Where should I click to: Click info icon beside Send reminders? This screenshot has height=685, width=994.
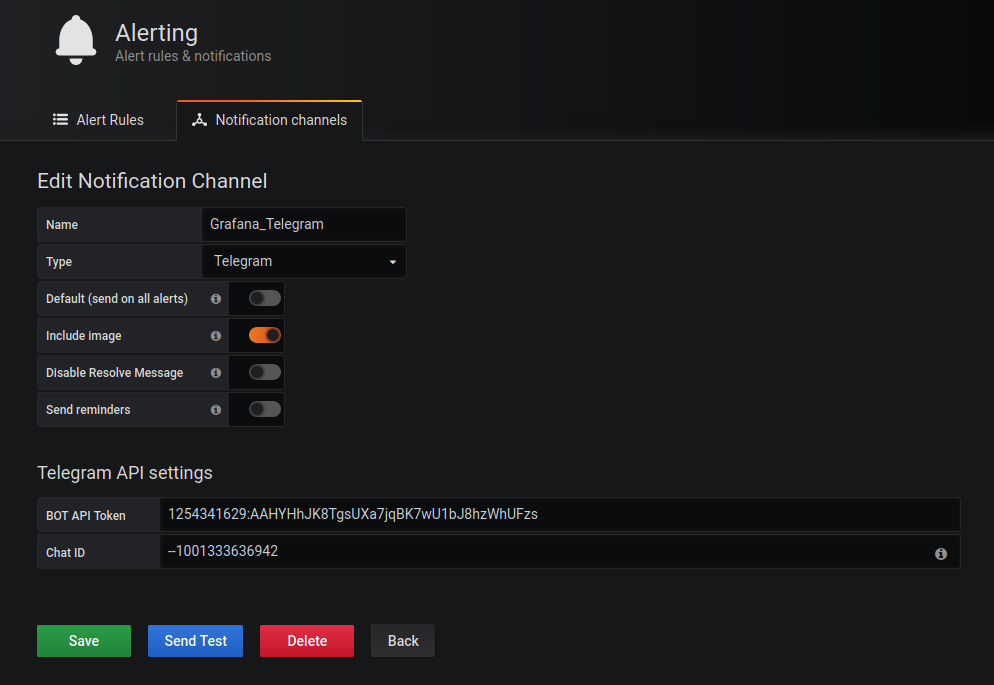[216, 410]
